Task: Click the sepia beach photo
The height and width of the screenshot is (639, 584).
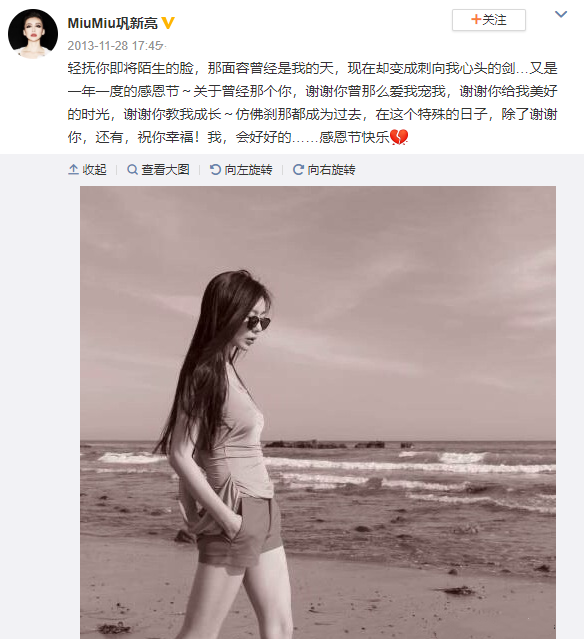Action: point(318,412)
